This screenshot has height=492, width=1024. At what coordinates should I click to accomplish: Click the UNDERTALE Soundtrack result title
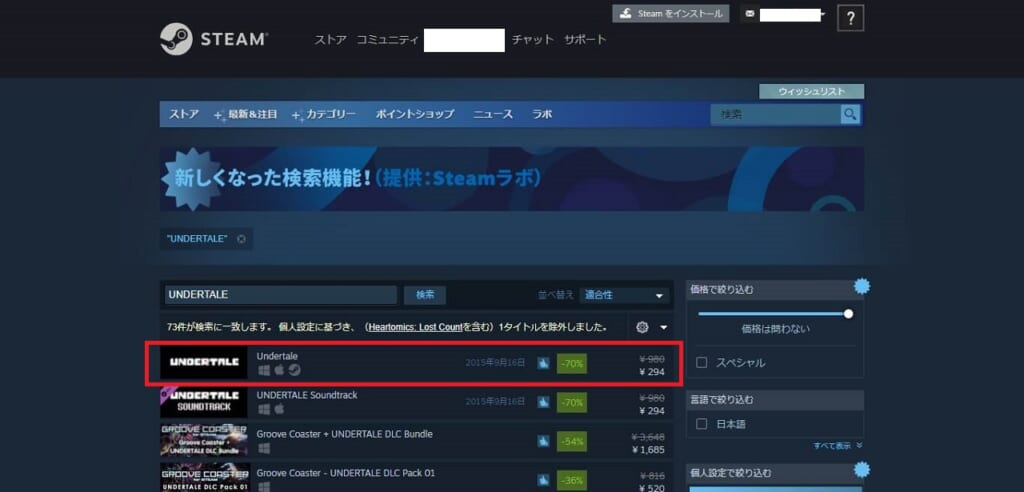[307, 395]
